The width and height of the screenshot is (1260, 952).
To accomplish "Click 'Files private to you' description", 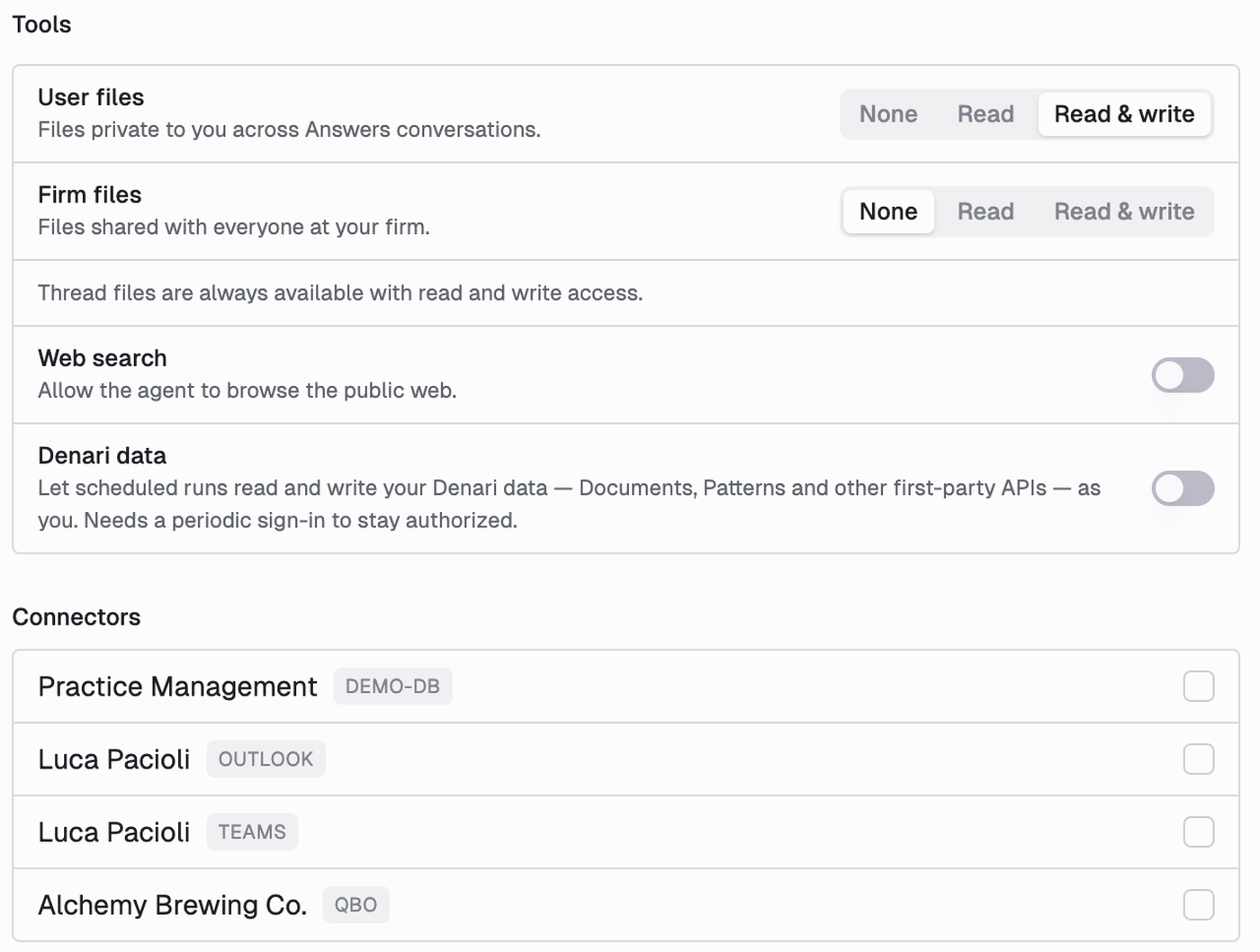I will pos(289,130).
